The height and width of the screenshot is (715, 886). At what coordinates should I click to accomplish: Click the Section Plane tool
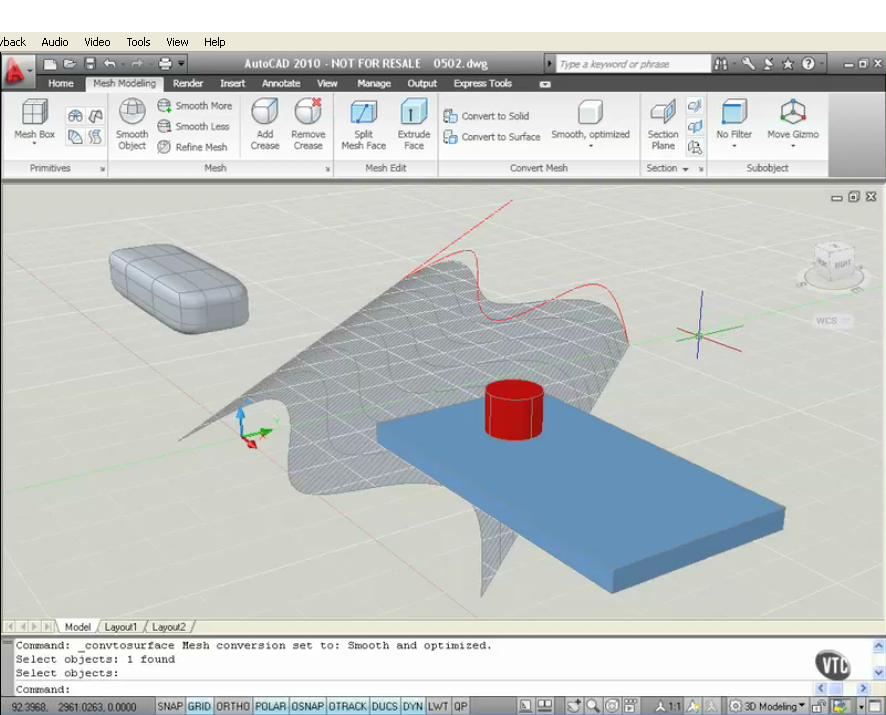pyautogui.click(x=663, y=124)
